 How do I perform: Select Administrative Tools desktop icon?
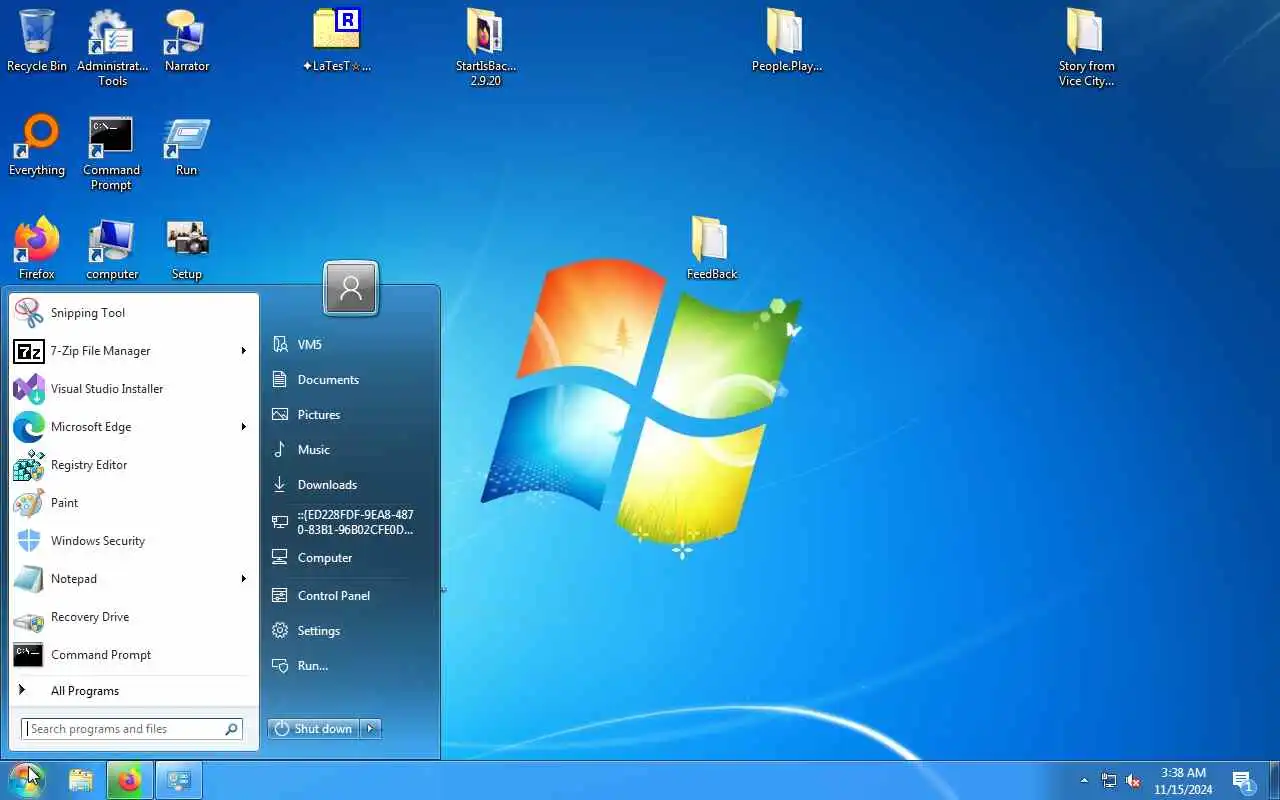(112, 47)
